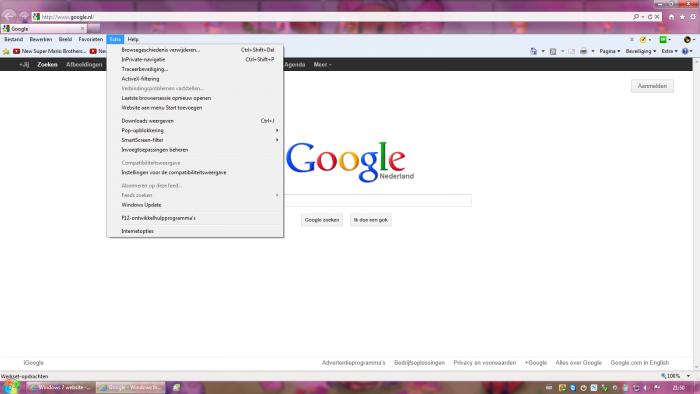Click the Read Mail icon in command bar
The height and width of the screenshot is (394, 700).
coord(571,51)
